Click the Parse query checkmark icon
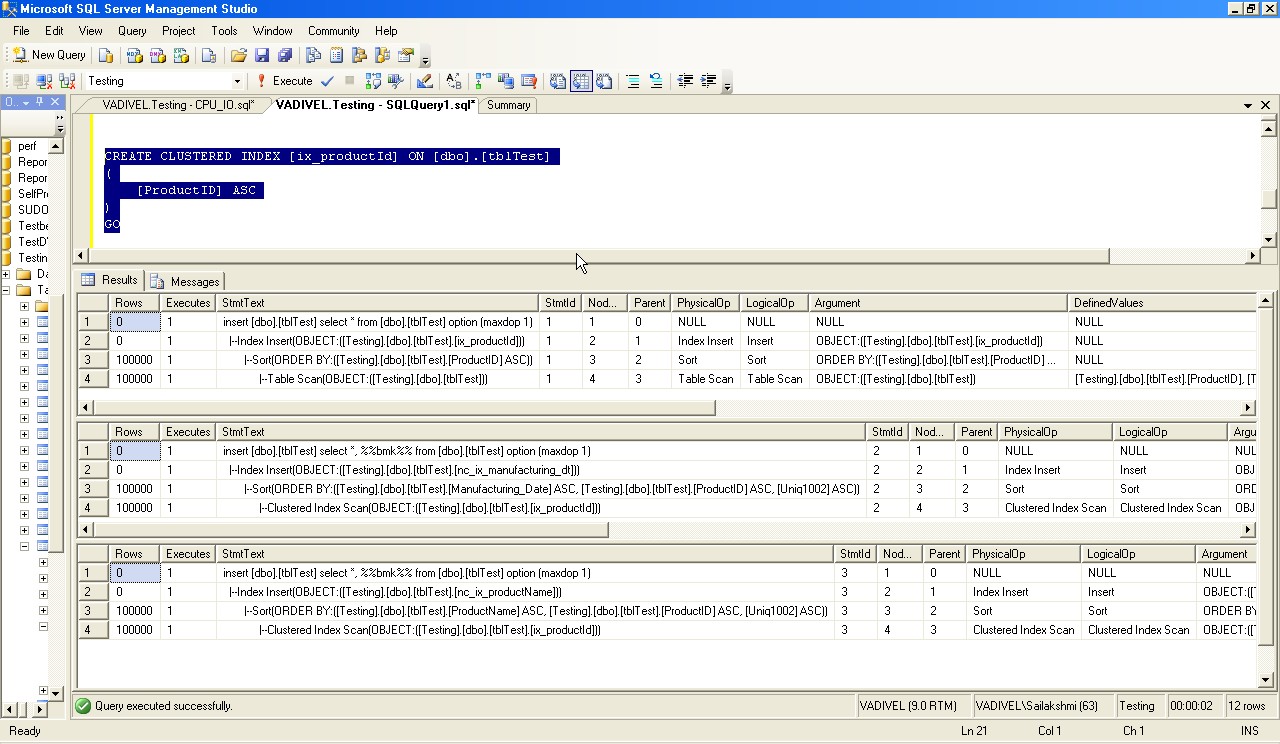Image resolution: width=1280 pixels, height=744 pixels. pos(327,81)
